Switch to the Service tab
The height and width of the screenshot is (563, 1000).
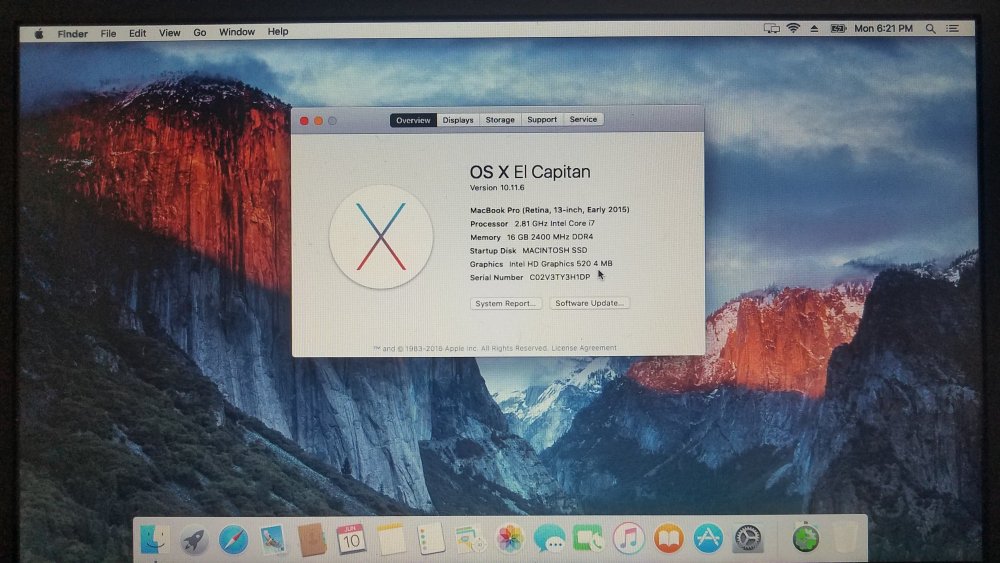click(583, 119)
